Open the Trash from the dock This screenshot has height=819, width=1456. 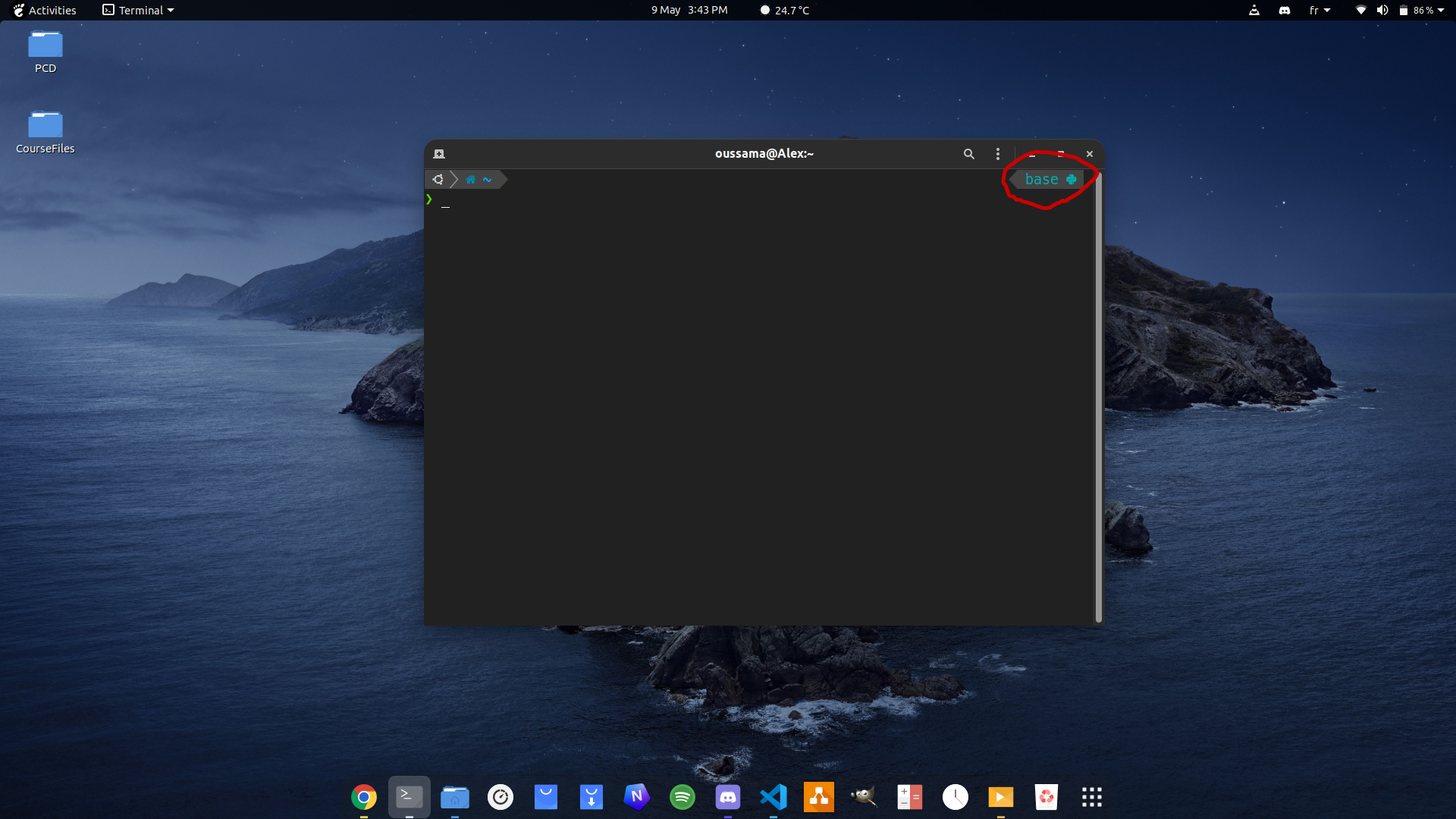click(x=1046, y=797)
